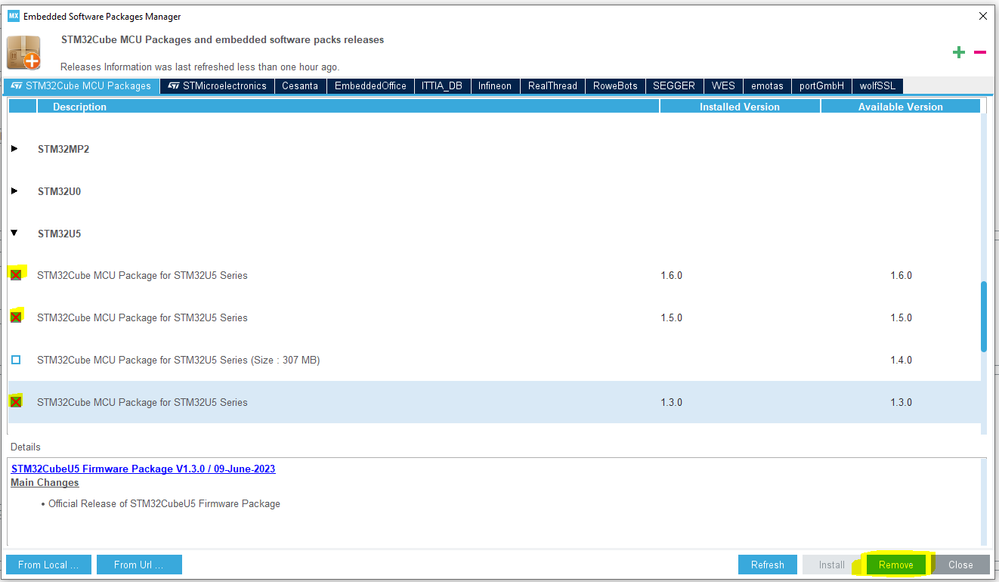Click the green plus icon to expand all
The height and width of the screenshot is (582, 999).
click(x=959, y=52)
